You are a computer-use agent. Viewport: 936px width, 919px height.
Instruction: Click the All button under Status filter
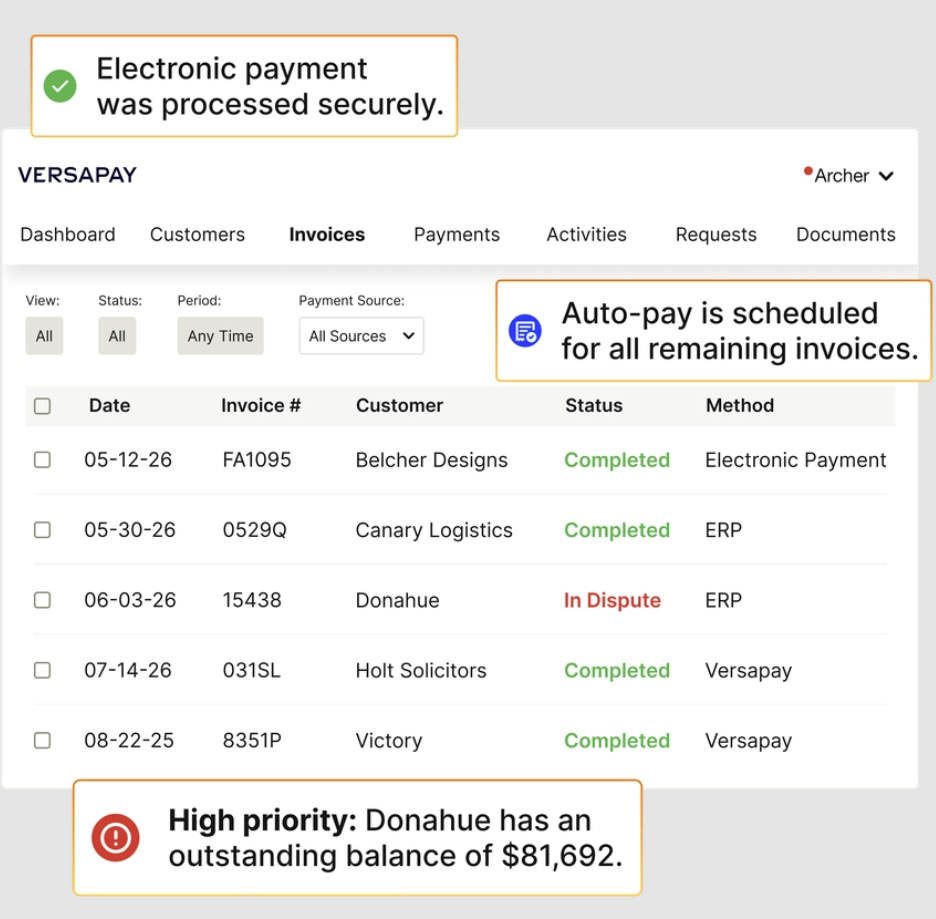pos(116,336)
